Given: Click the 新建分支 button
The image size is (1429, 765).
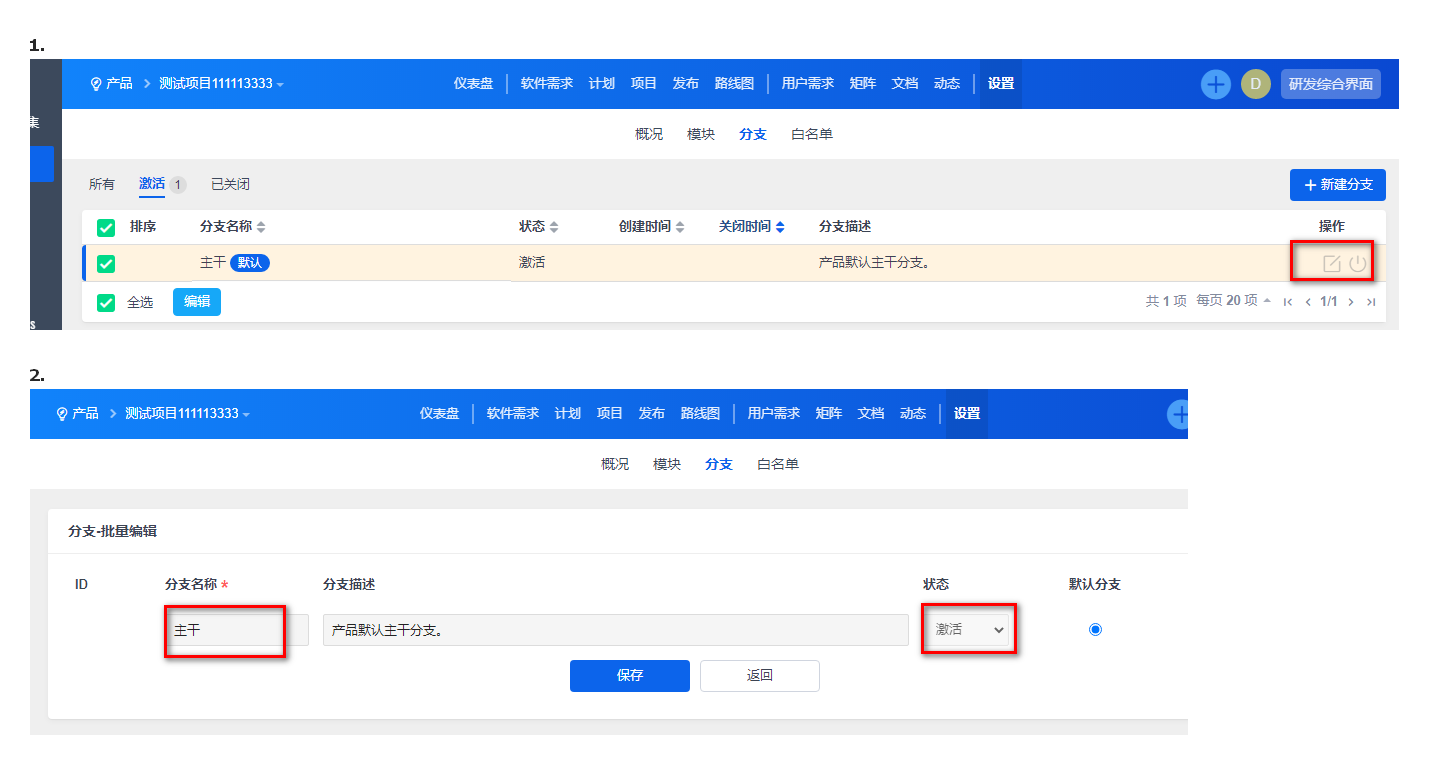Looking at the screenshot, I should click(x=1338, y=185).
